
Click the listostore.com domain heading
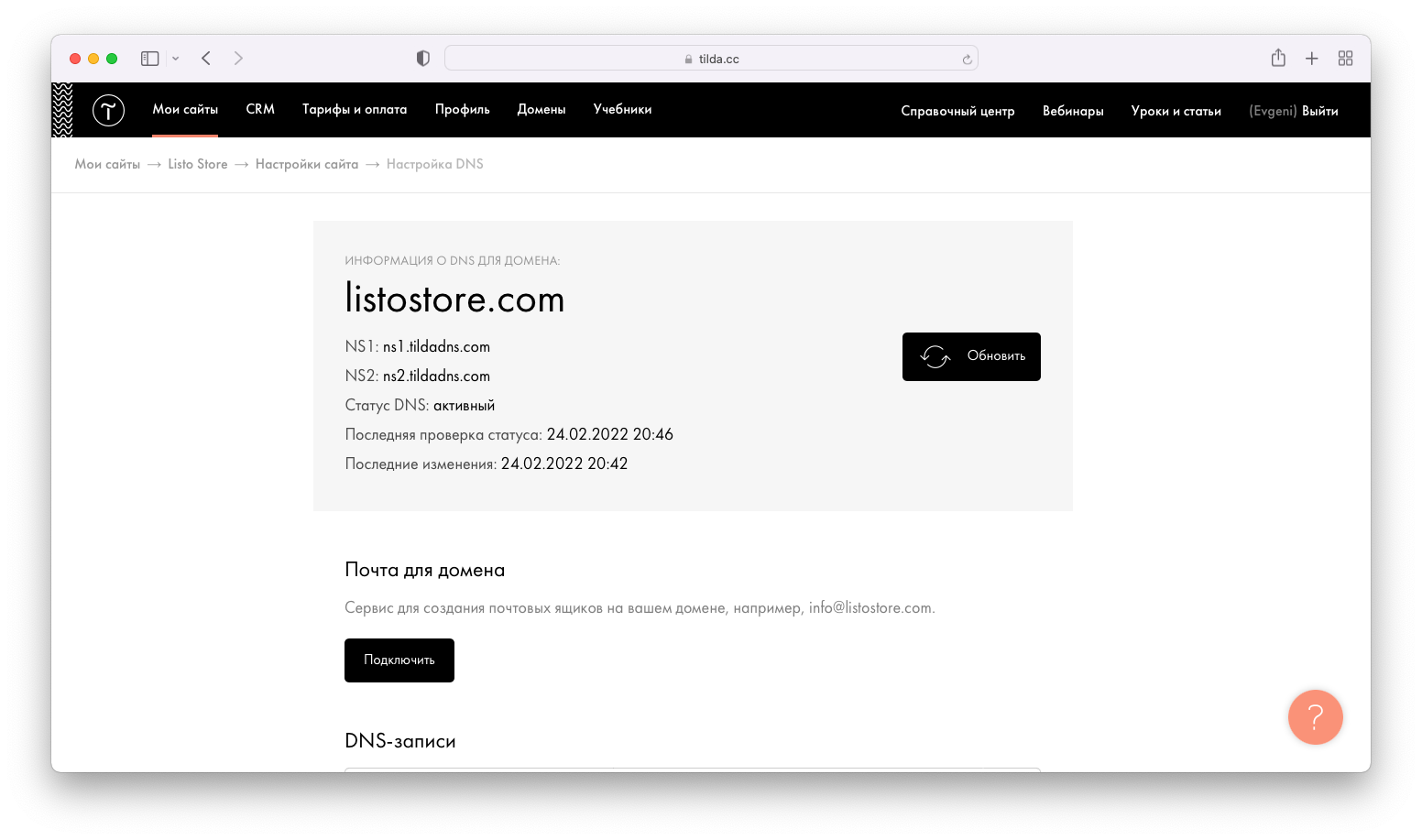pos(454,300)
